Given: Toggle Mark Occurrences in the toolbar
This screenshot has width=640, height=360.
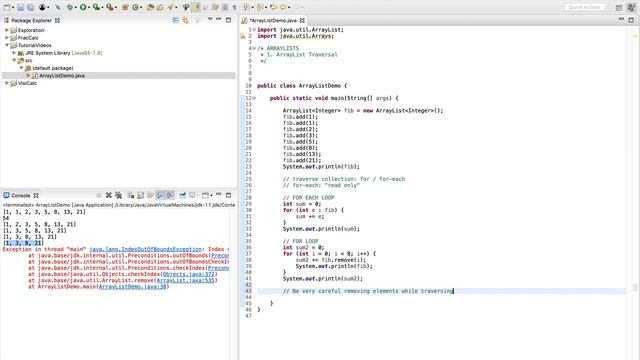Looking at the screenshot, I should (196, 7).
